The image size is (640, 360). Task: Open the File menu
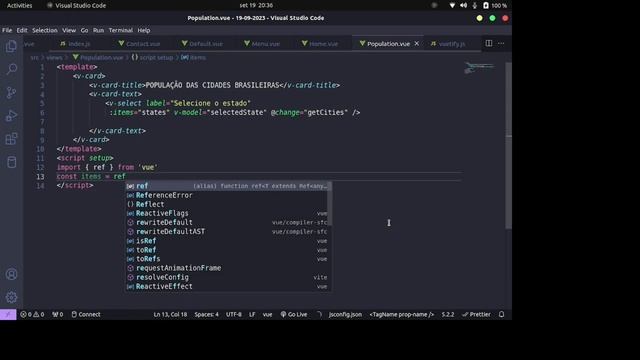(x=7, y=30)
